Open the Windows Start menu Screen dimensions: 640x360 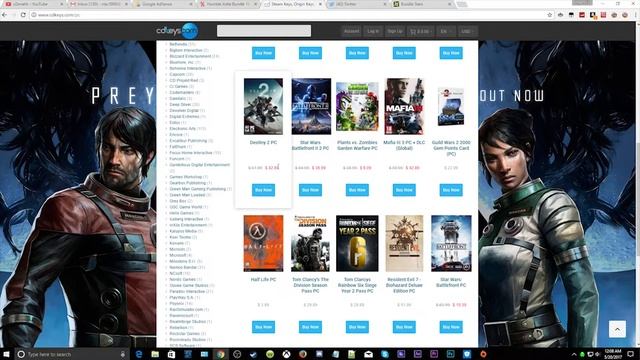(6, 354)
